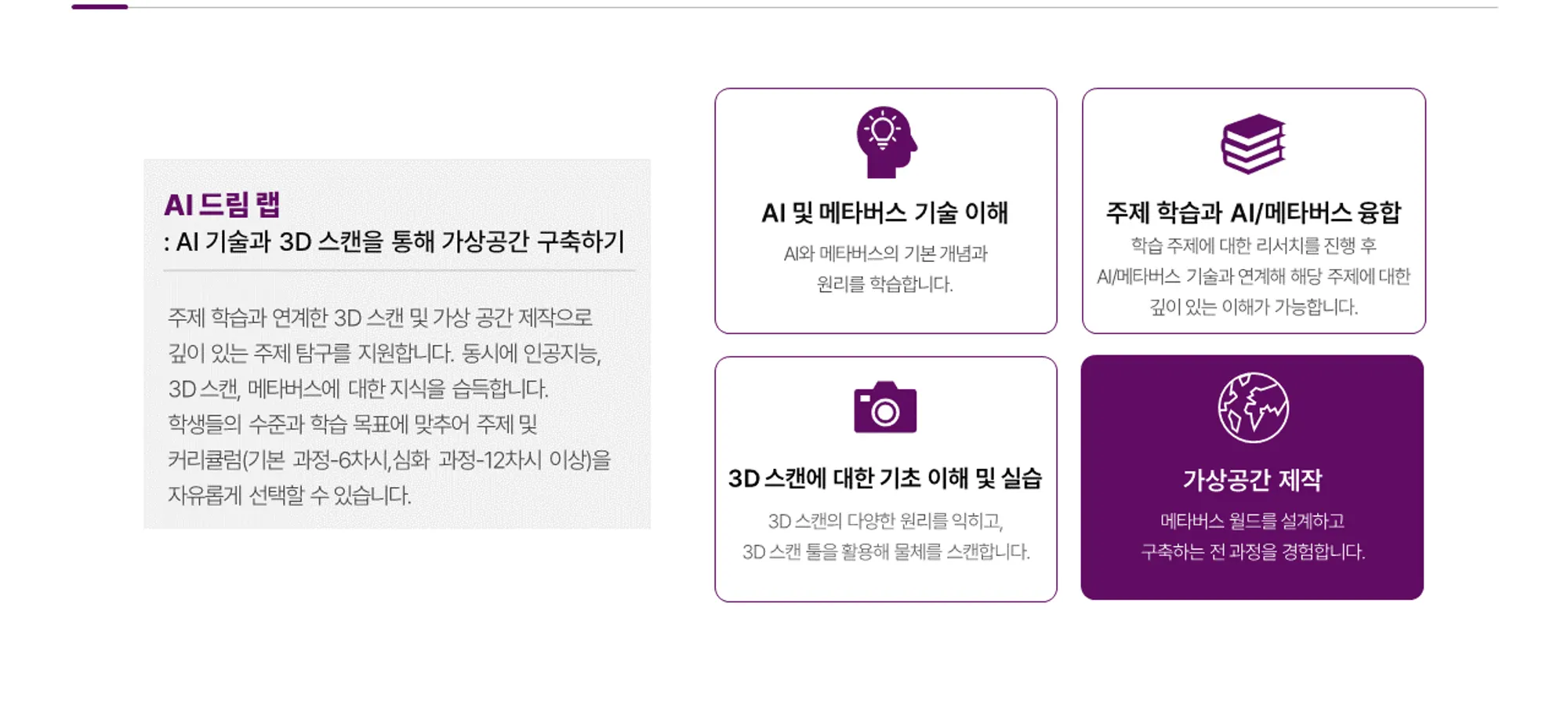Click '3D 스캔 툴을 활용해 물체를 스캔합니다' text

point(885,552)
